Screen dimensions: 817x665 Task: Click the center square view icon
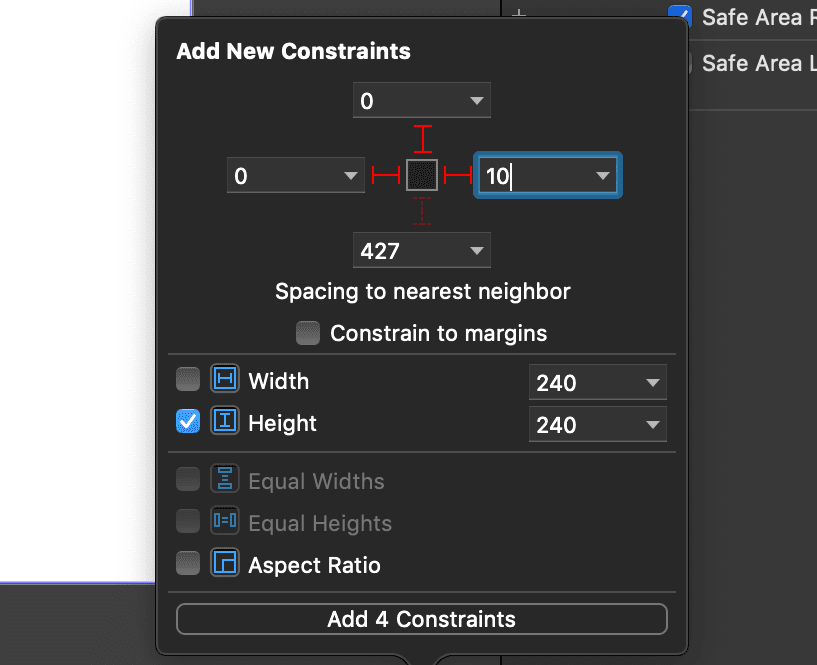(422, 175)
